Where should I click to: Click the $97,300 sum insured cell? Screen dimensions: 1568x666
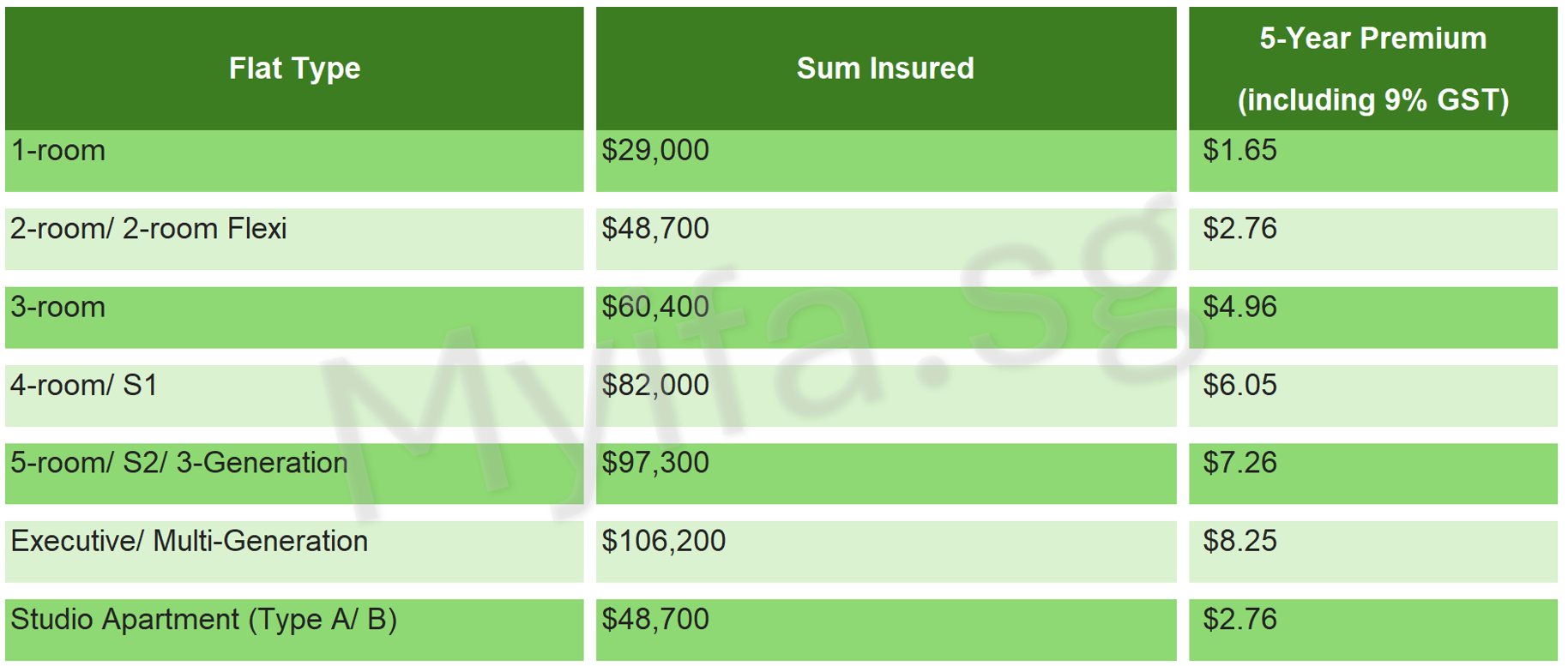pos(655,463)
